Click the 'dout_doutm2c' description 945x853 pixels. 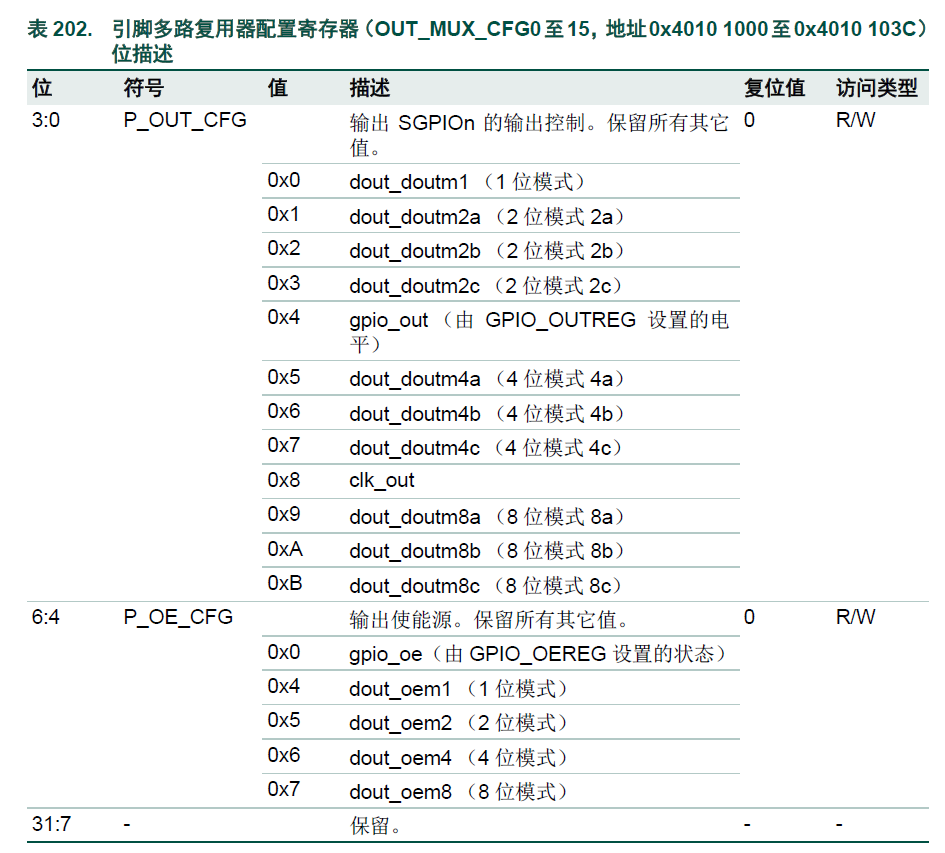(486, 286)
